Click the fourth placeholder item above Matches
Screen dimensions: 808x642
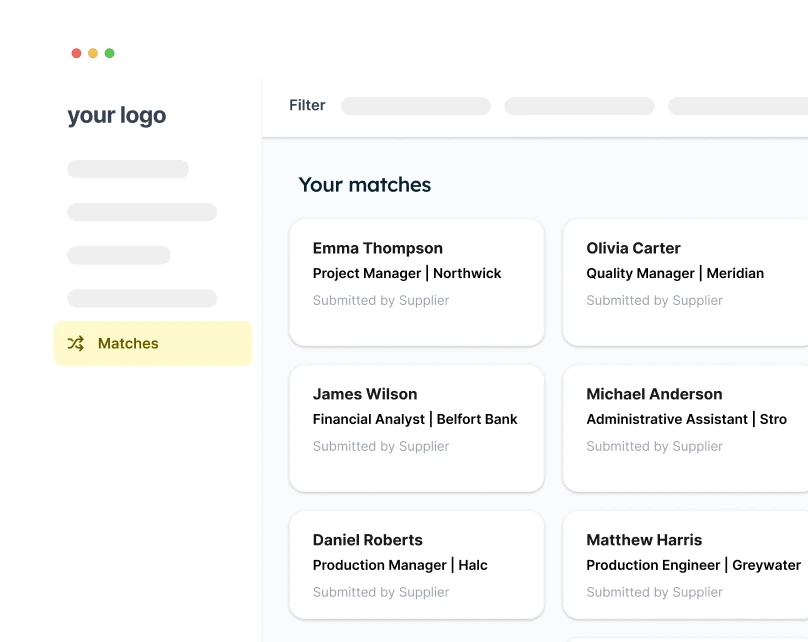142,298
